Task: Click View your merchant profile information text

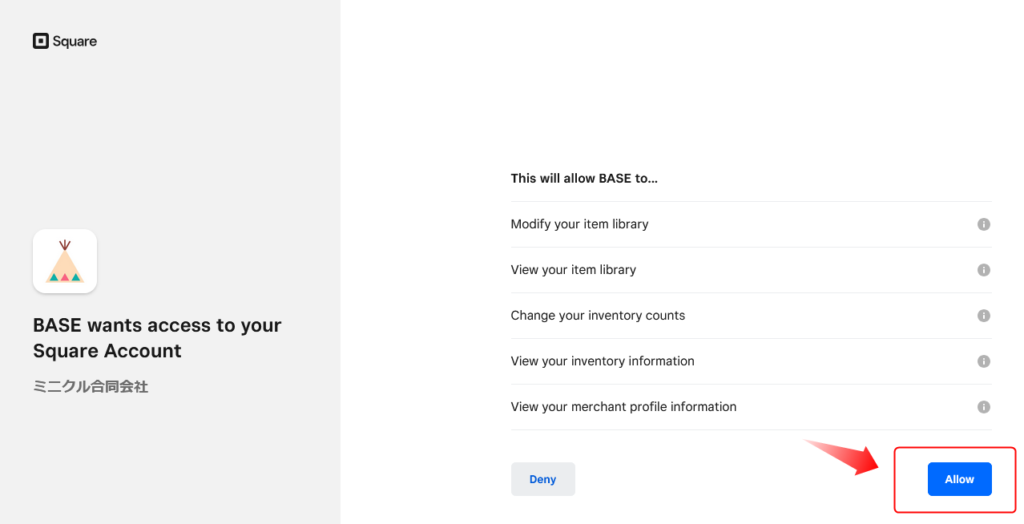Action: pos(623,407)
